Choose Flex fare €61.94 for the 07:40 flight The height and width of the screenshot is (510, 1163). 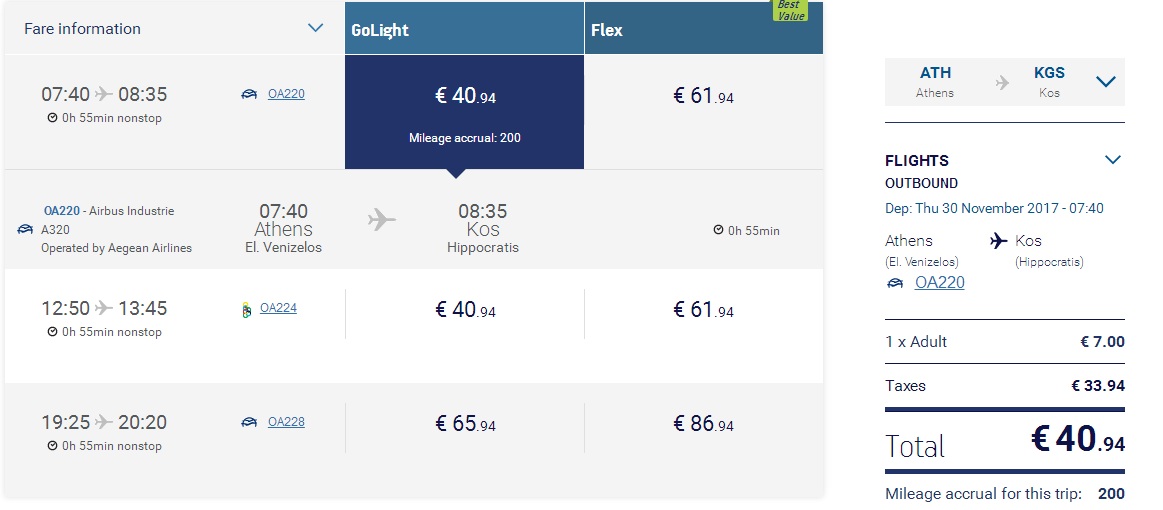[704, 96]
